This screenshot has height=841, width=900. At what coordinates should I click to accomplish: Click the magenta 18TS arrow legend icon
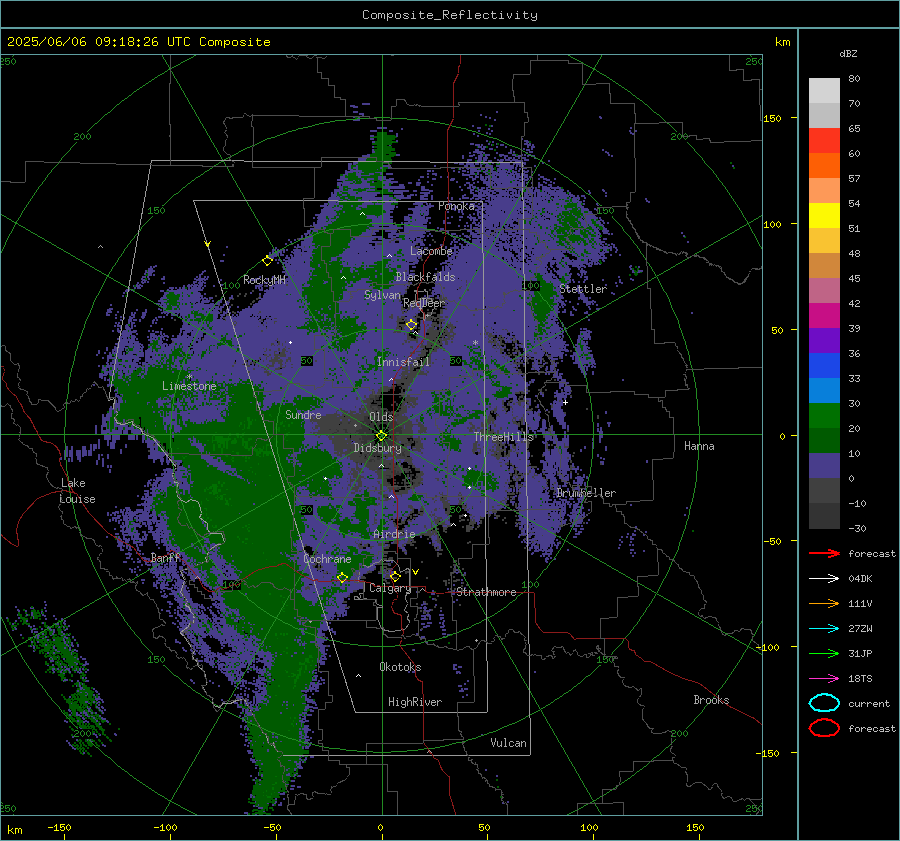(824, 679)
